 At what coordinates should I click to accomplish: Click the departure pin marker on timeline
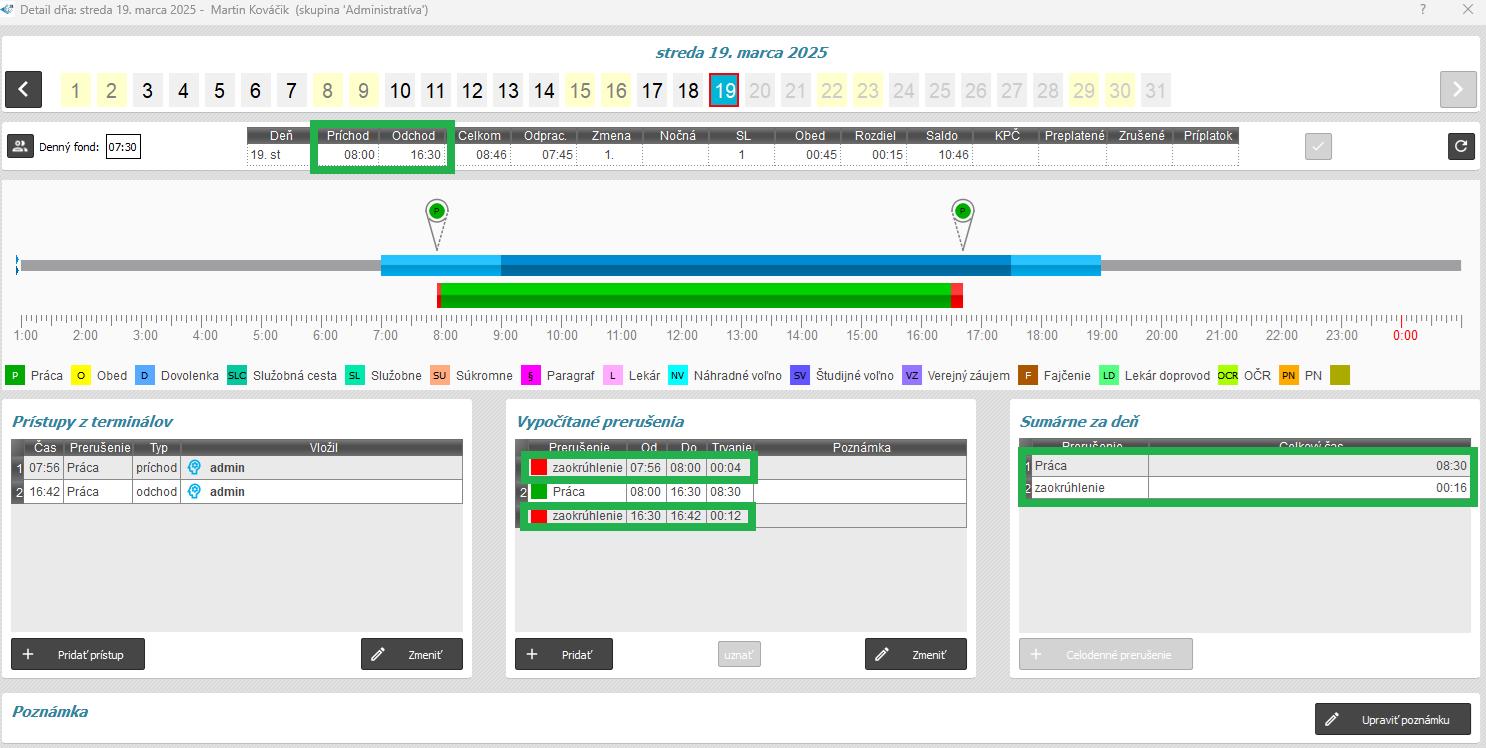pos(962,212)
